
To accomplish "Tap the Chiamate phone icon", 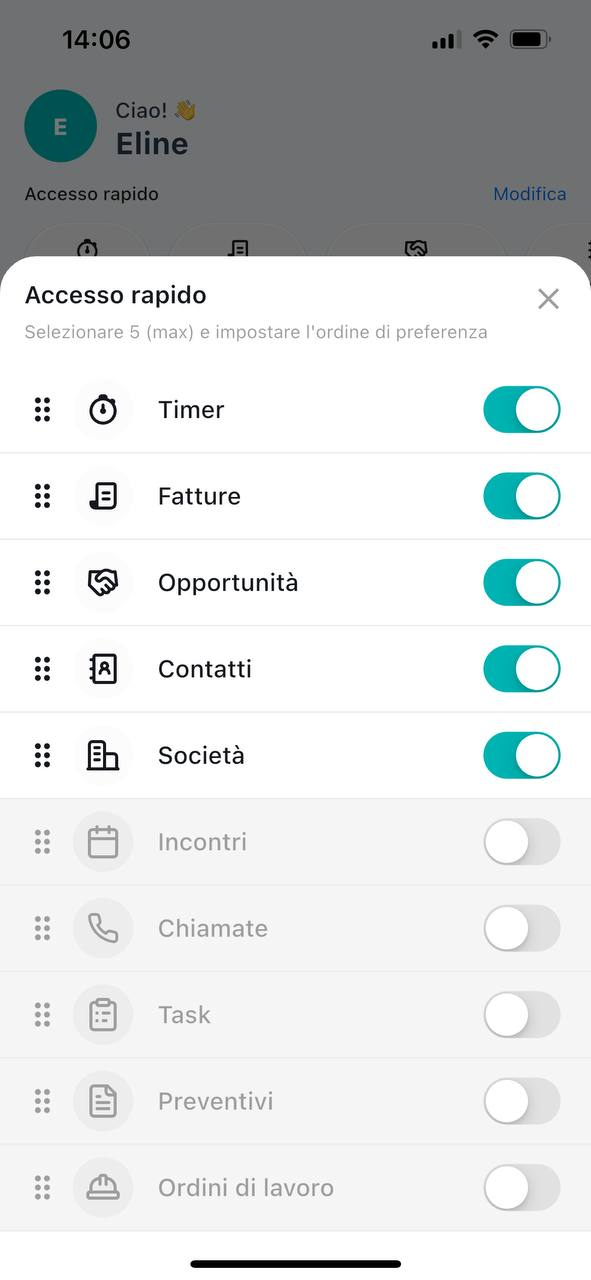I will (103, 928).
